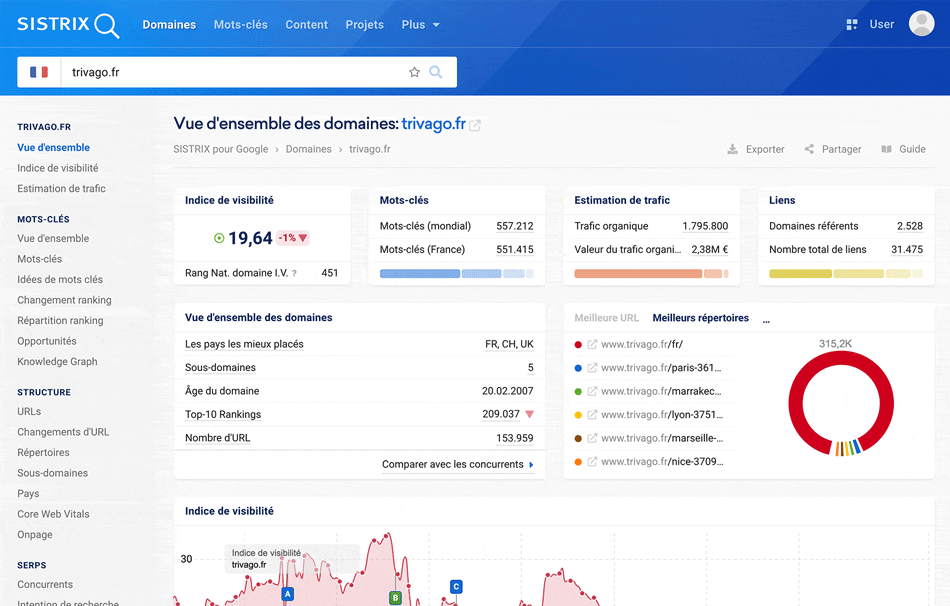Open the Mots-clés top menu

point(241,25)
